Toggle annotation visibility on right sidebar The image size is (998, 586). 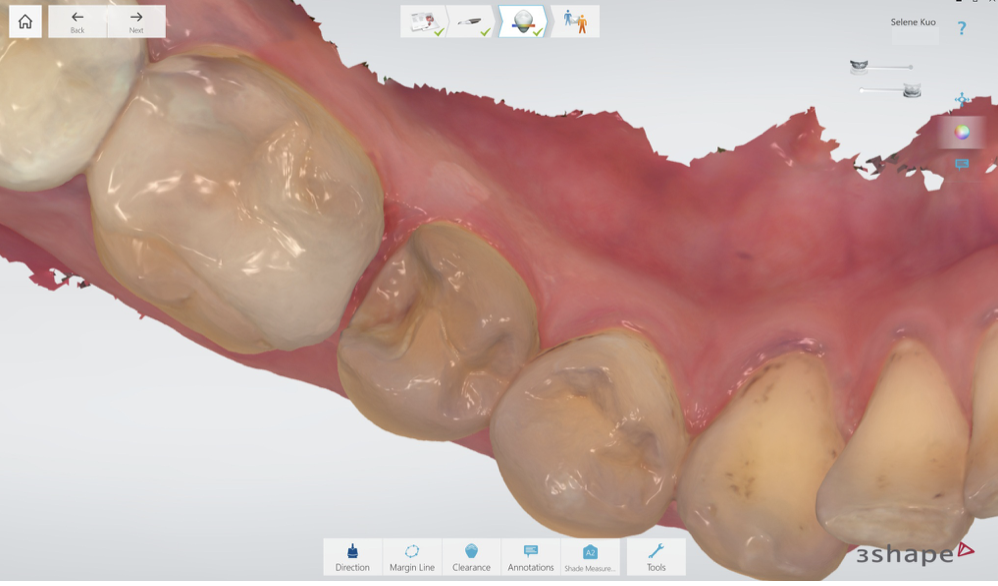tap(962, 164)
